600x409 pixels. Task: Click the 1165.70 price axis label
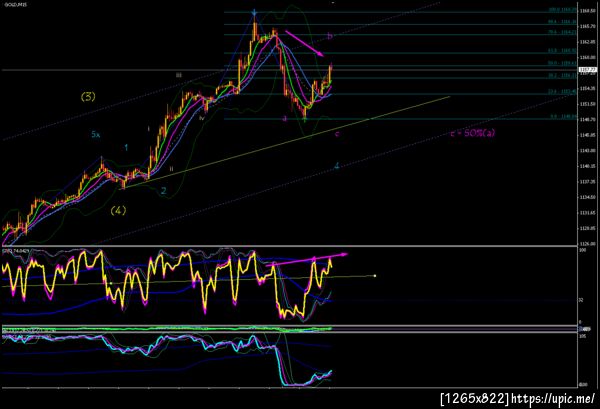click(x=587, y=26)
